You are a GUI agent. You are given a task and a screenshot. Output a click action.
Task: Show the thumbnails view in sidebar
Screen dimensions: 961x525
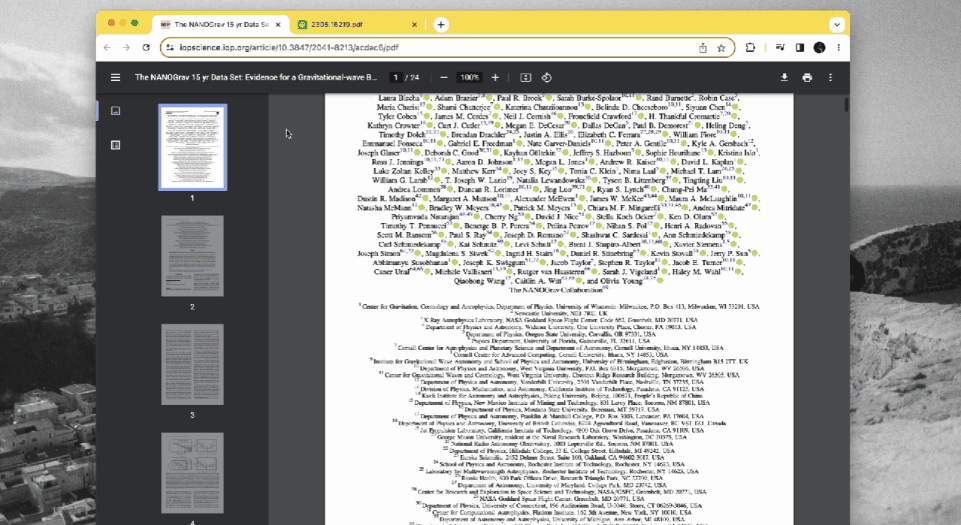tap(115, 111)
